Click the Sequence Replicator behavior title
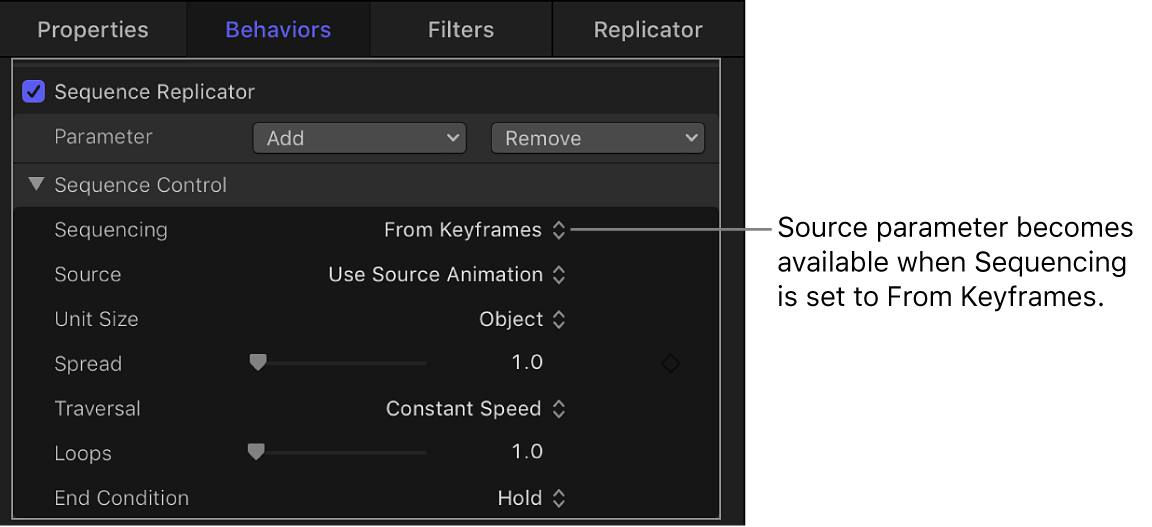The width and height of the screenshot is (1152, 527). point(154,92)
